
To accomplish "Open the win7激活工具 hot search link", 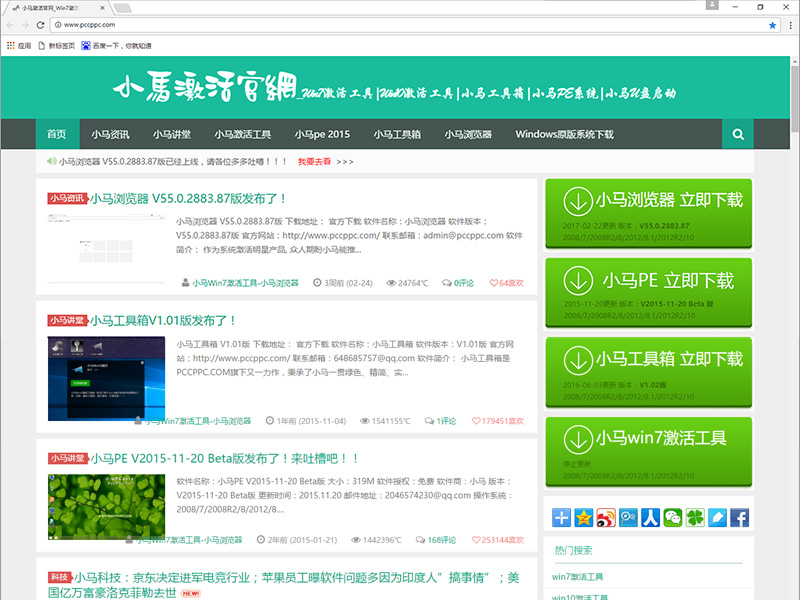I will [x=578, y=576].
